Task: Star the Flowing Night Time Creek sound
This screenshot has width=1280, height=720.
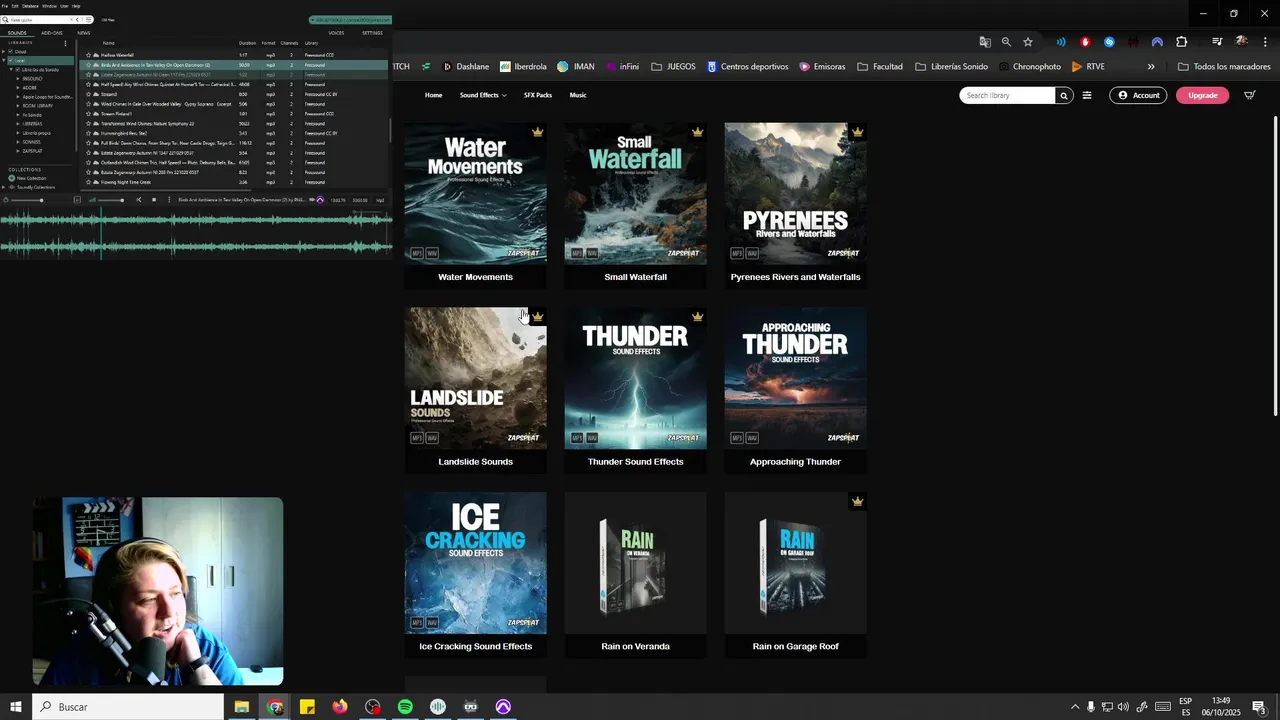Action: coord(89,182)
